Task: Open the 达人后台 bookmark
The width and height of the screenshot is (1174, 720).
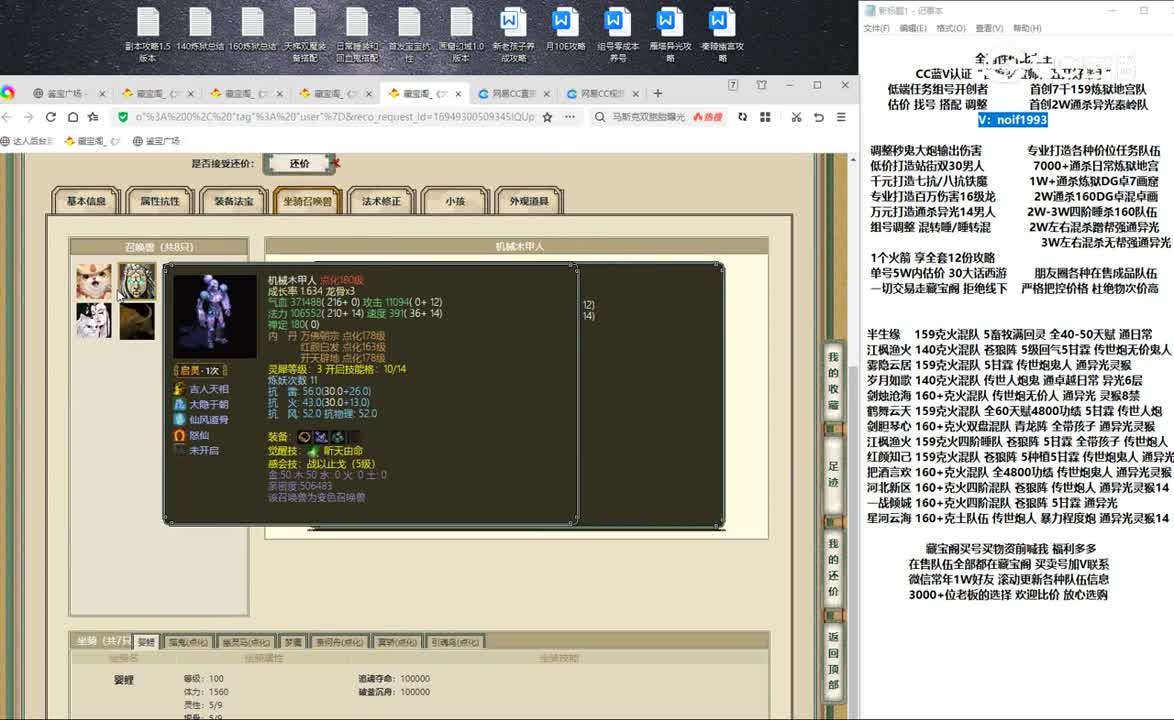Action: [x=27, y=141]
